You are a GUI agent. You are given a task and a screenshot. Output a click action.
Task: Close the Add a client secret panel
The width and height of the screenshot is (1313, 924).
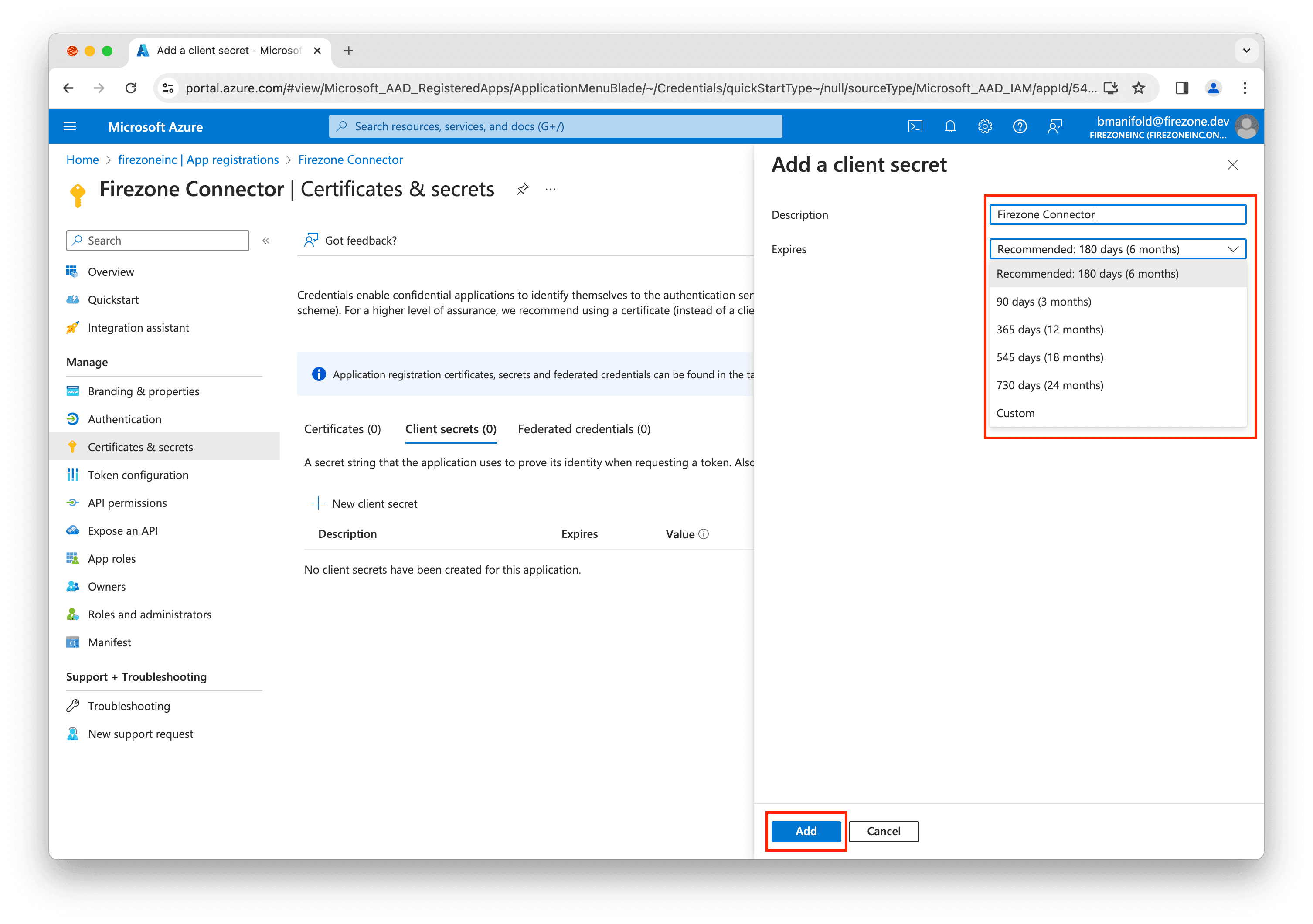[x=1232, y=165]
